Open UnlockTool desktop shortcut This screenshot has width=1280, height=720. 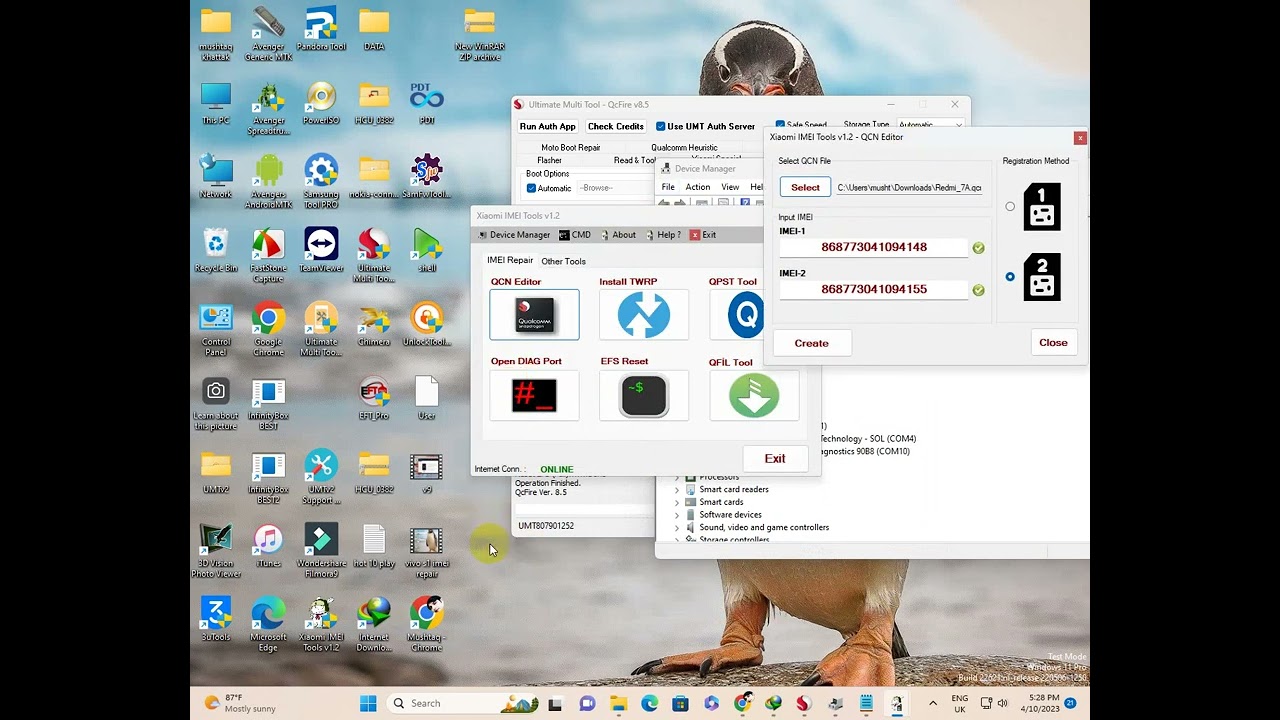[x=426, y=324]
